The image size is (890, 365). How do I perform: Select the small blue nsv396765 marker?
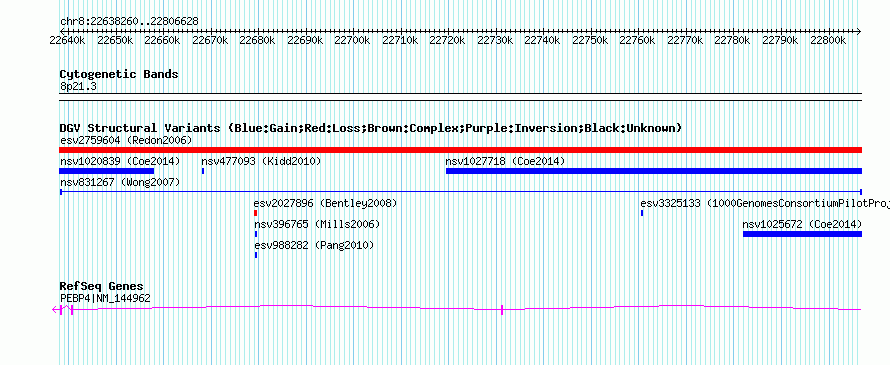tap(255, 234)
